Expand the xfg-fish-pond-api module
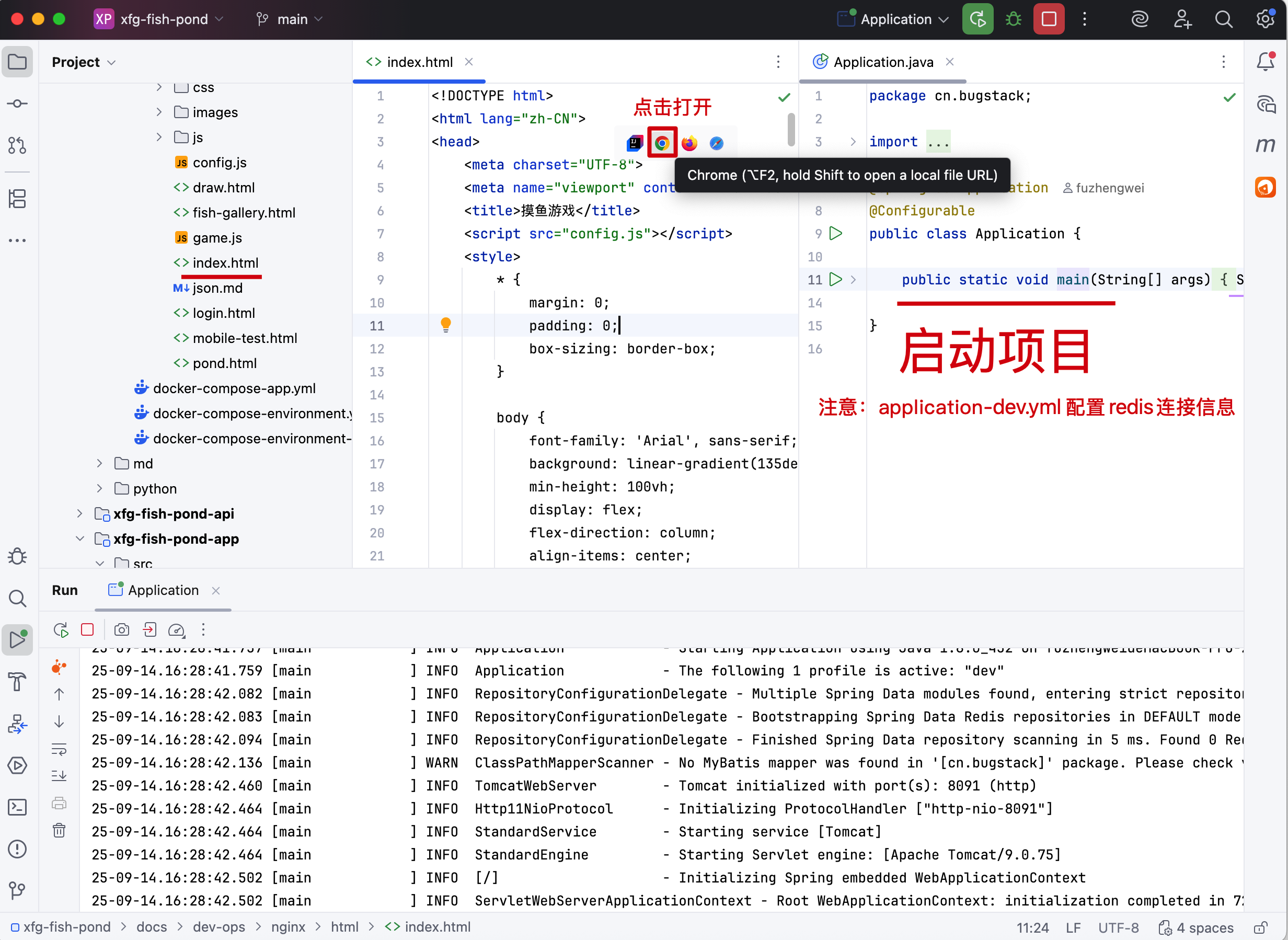1288x940 pixels. click(x=79, y=513)
